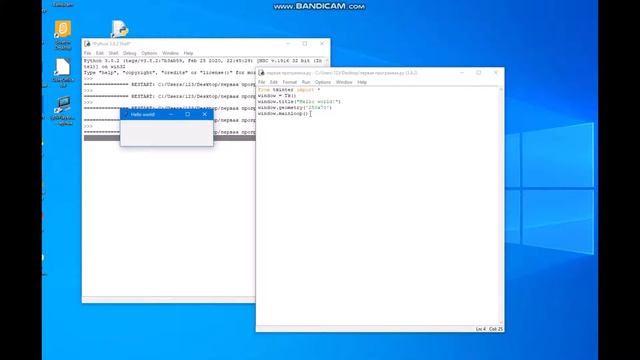This screenshot has height=360, width=640.
Task: Click the IDLE icon in the editor title bar
Action: coord(261,73)
